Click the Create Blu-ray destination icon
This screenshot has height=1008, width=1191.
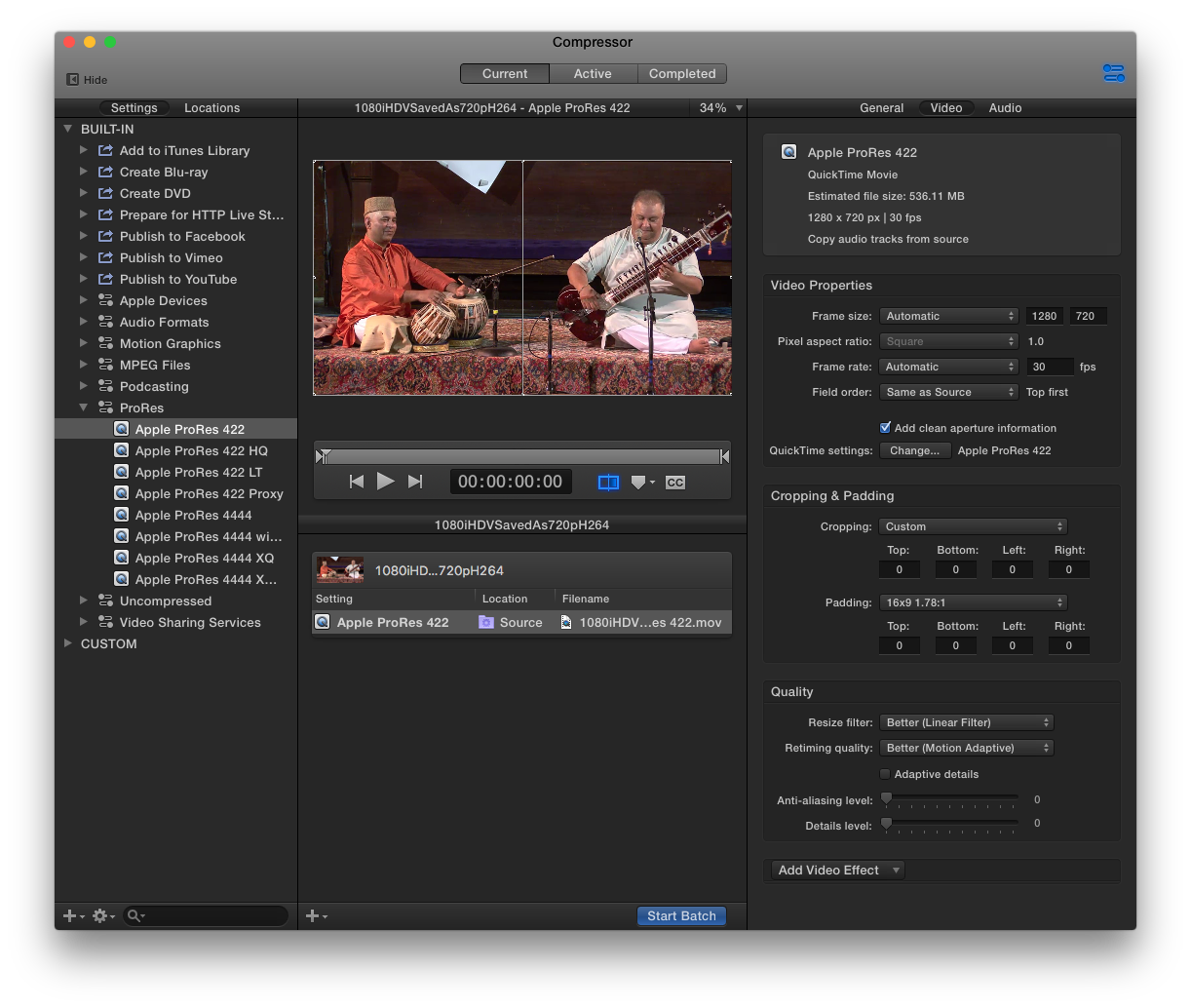pos(106,172)
